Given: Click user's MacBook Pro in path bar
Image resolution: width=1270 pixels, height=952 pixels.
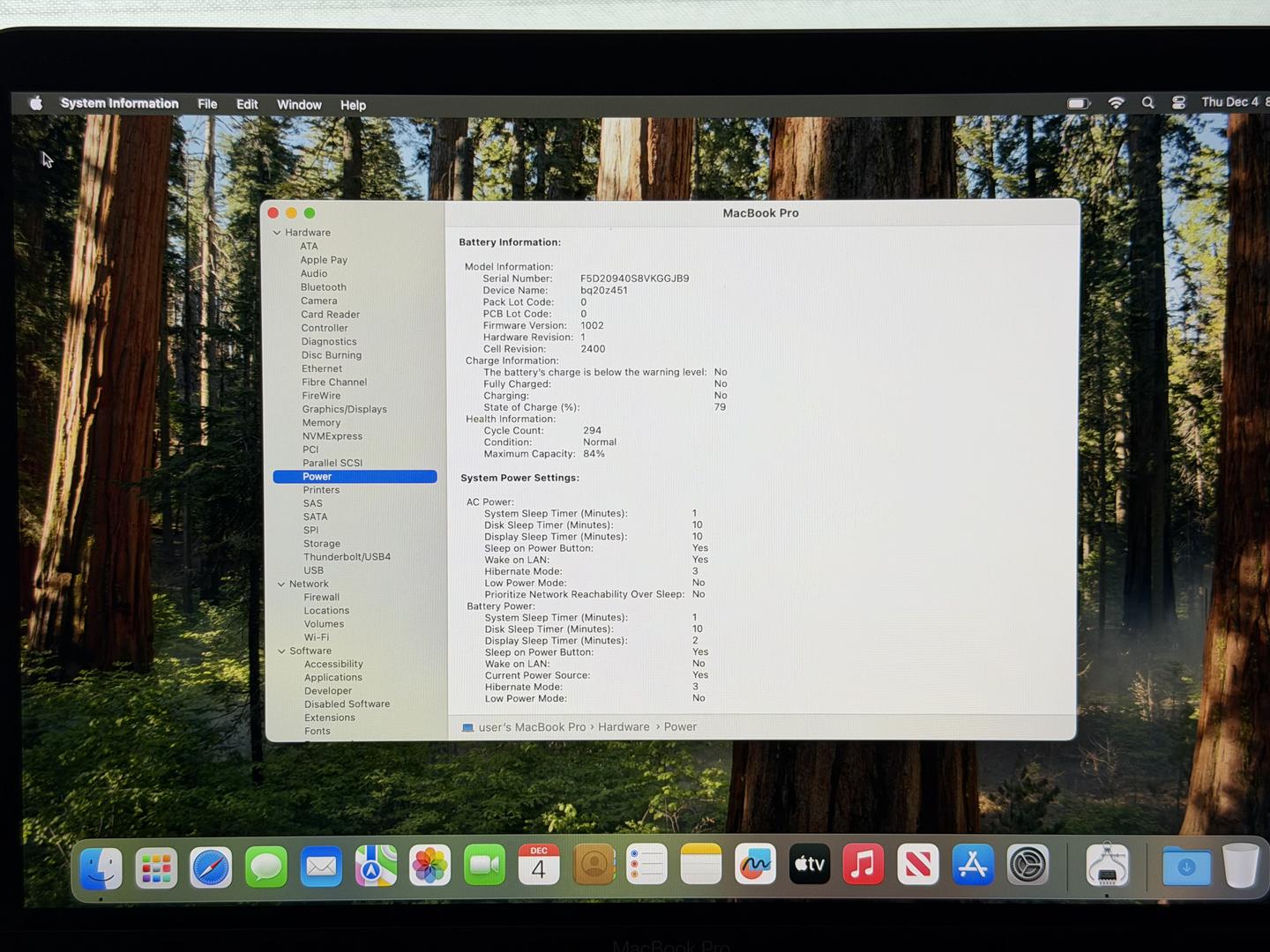Looking at the screenshot, I should pos(531,728).
